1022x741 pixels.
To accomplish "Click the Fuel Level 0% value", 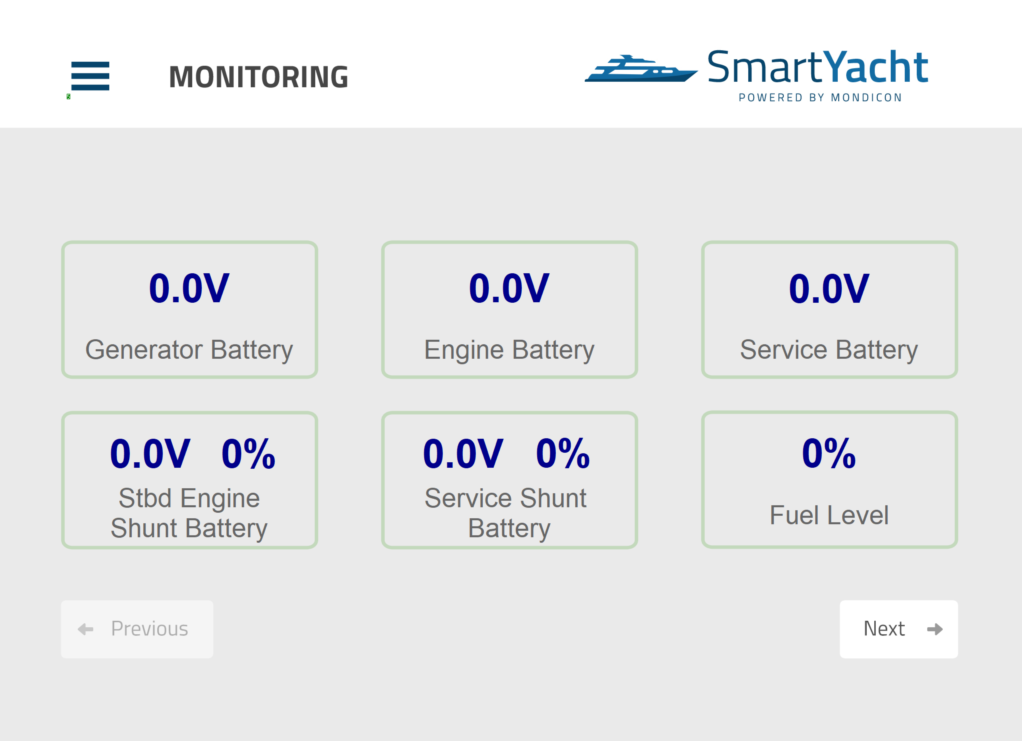I will click(x=828, y=453).
